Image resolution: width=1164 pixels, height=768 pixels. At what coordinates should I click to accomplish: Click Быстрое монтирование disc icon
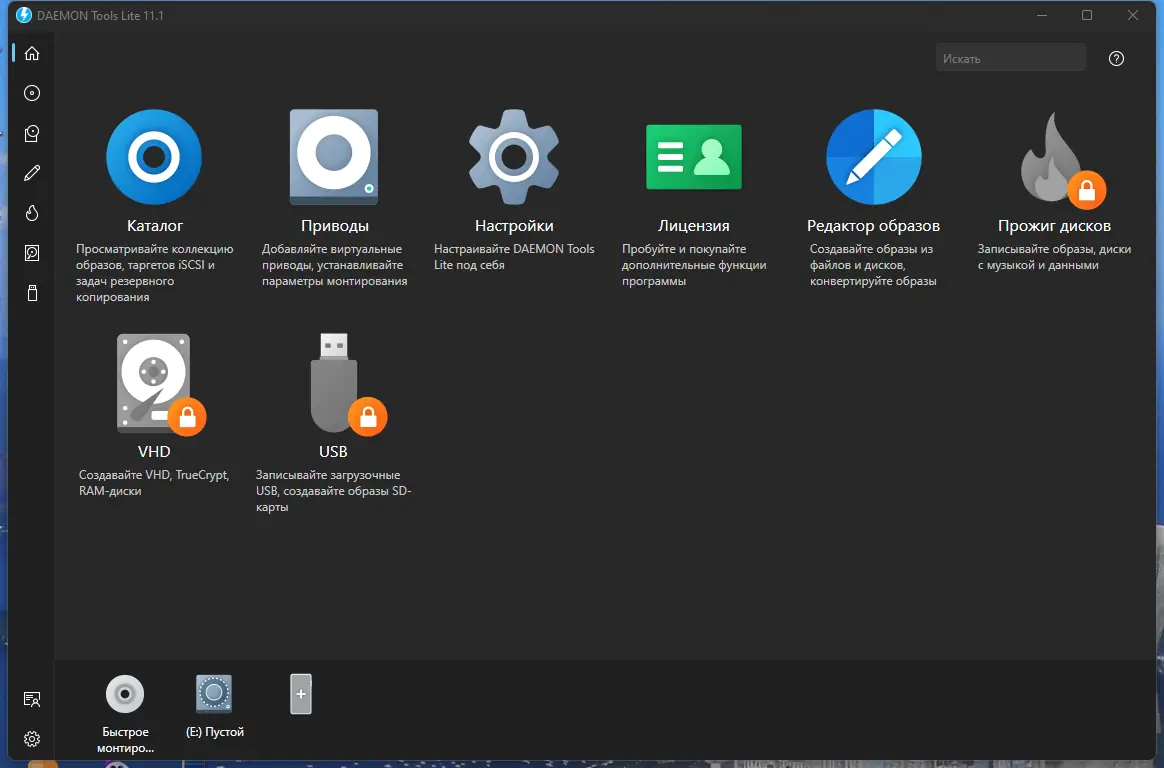coord(125,694)
